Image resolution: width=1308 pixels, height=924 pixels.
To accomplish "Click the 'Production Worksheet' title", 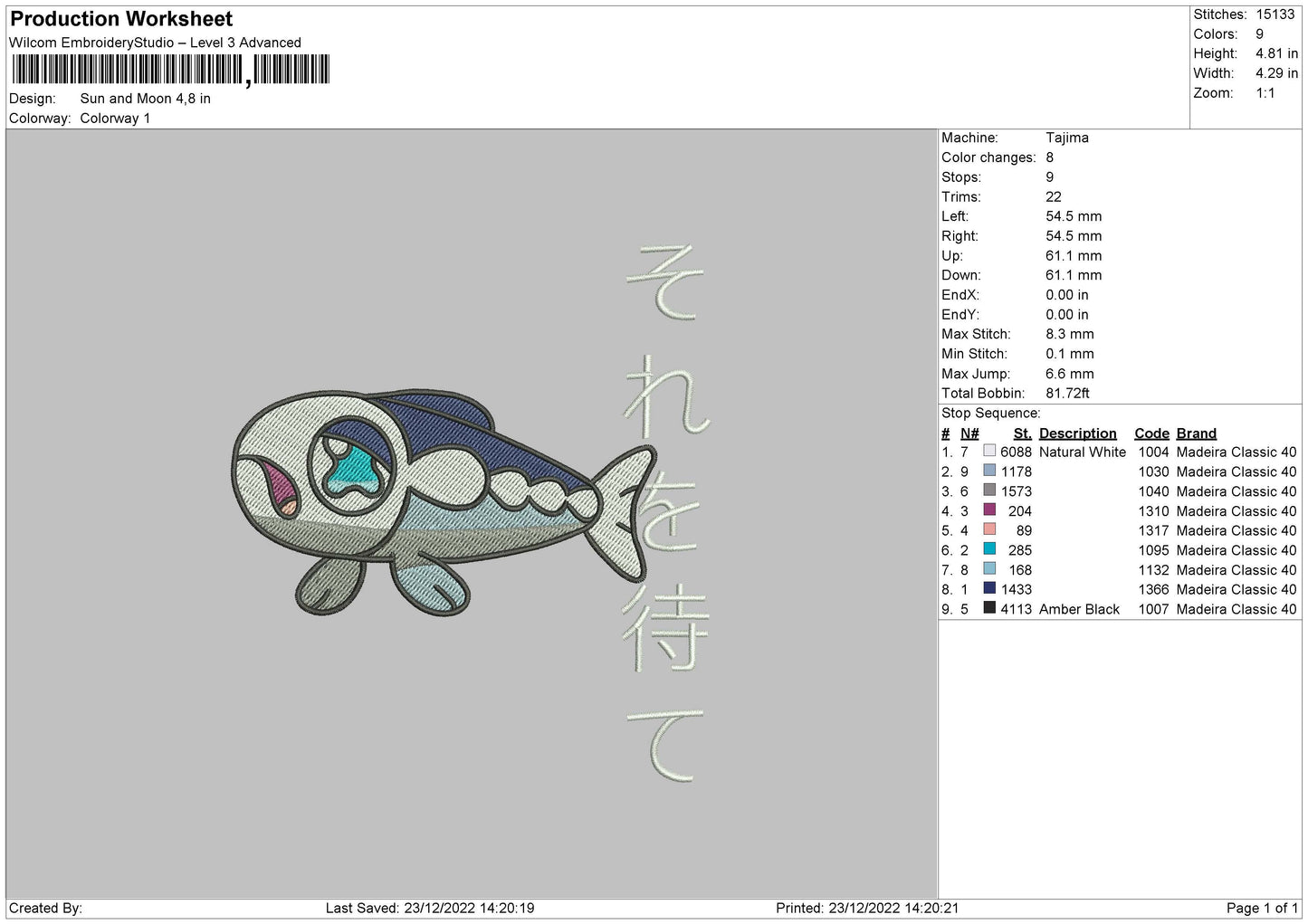I will [121, 19].
